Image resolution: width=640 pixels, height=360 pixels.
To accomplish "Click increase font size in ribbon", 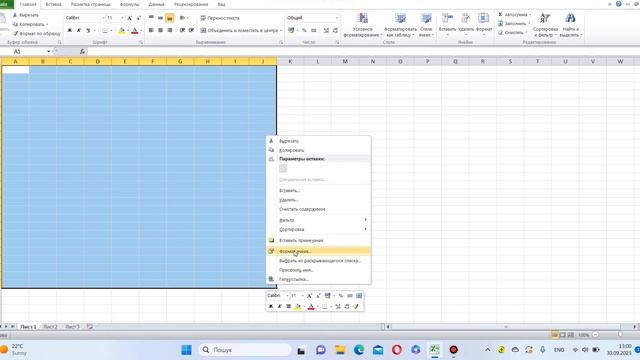I will point(129,18).
